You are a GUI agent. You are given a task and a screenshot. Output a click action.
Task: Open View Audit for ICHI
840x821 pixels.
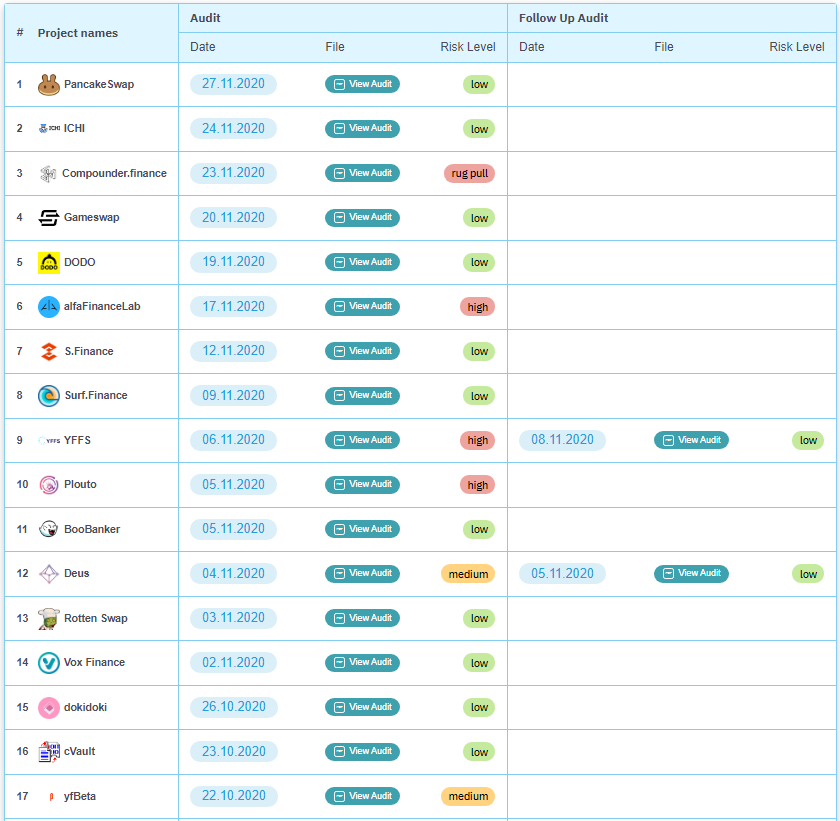point(362,129)
